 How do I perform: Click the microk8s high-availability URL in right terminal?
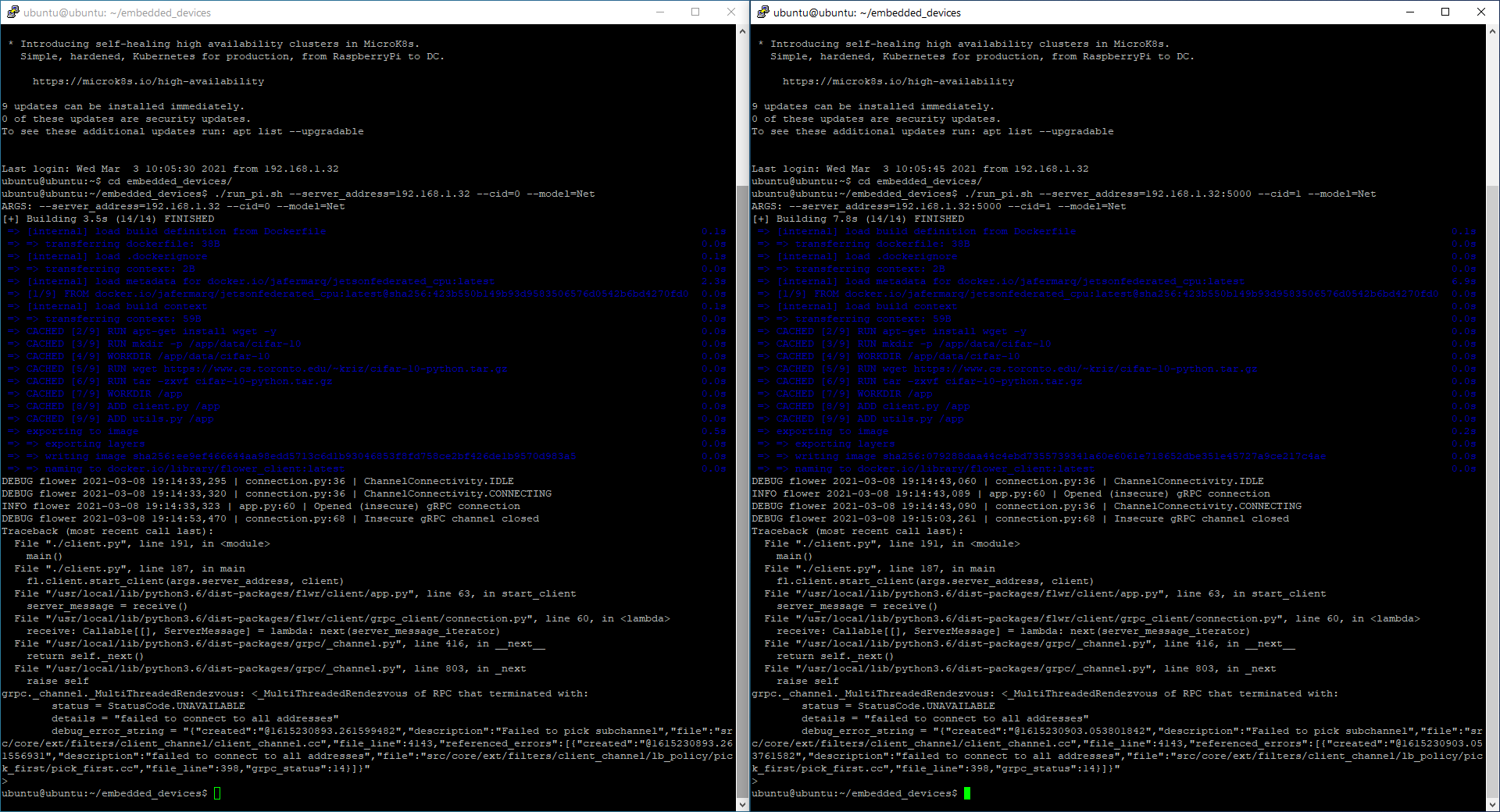(x=898, y=80)
